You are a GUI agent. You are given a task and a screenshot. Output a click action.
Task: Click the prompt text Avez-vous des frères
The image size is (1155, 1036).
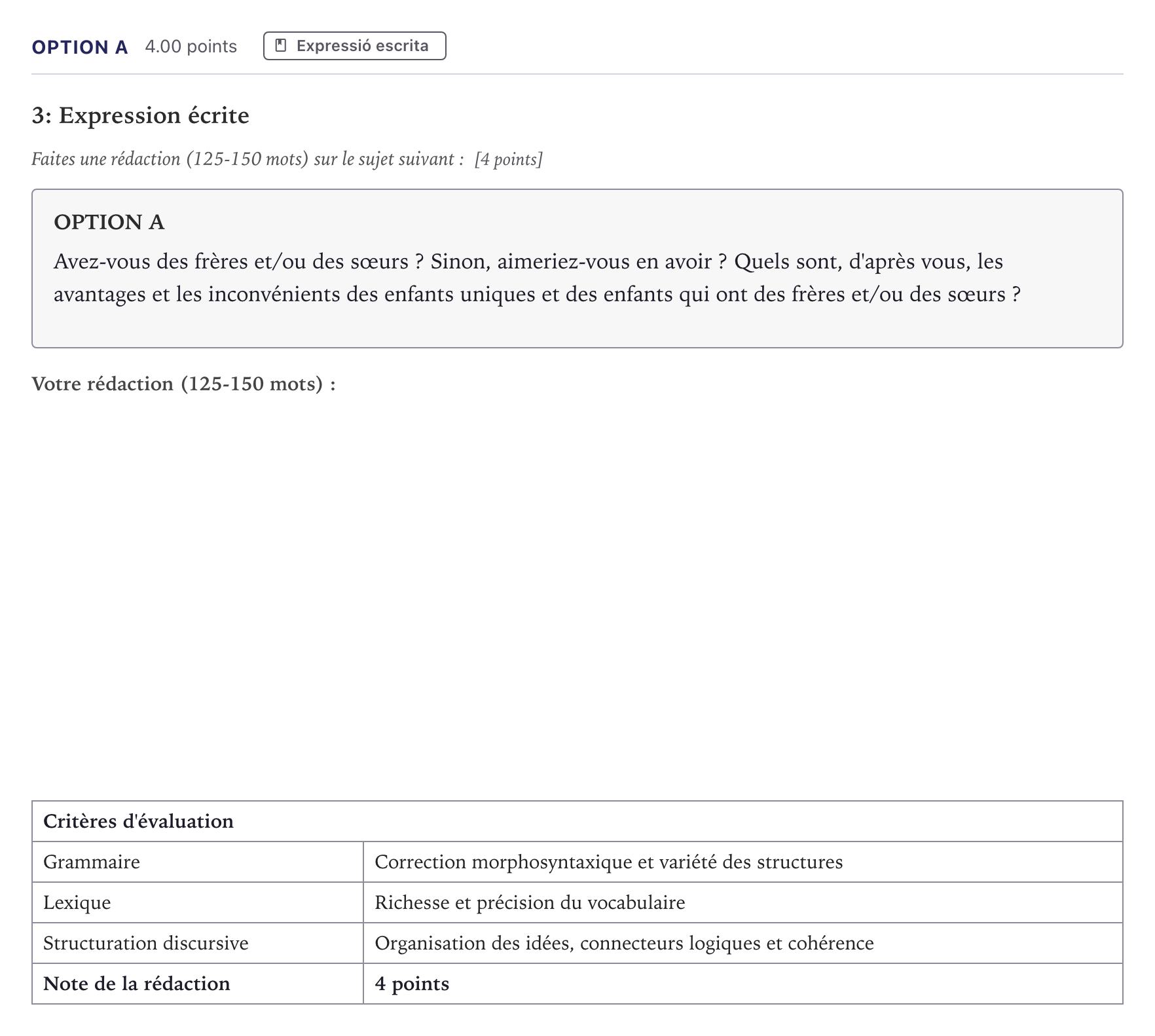(537, 278)
